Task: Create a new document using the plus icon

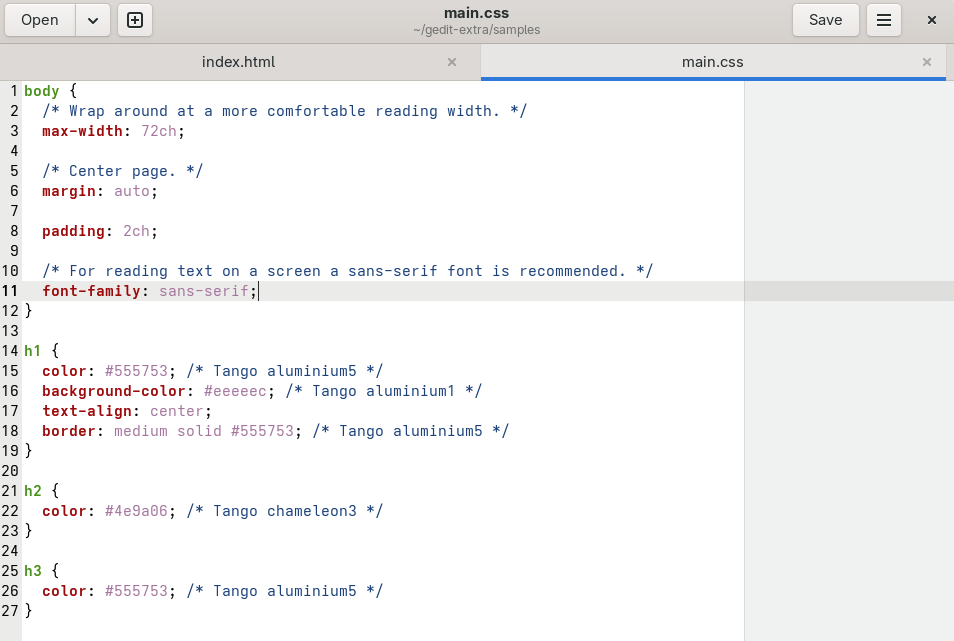Action: [x=135, y=19]
